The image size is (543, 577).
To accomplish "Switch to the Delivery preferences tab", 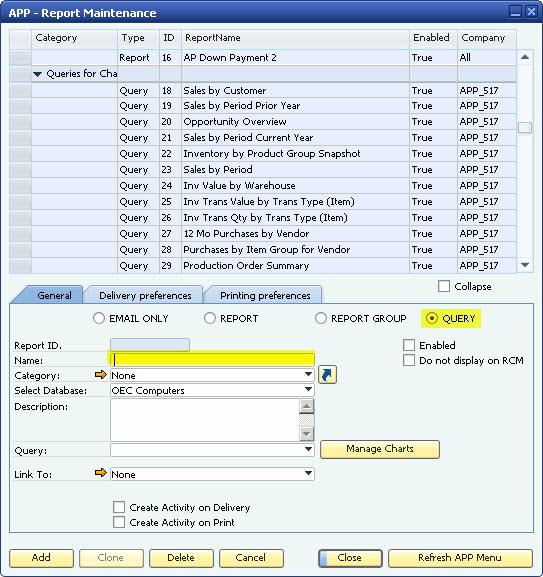I will point(145,295).
